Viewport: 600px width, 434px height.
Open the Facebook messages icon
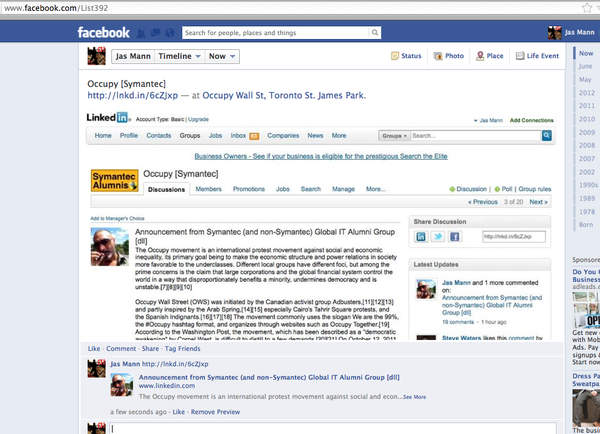[155, 33]
